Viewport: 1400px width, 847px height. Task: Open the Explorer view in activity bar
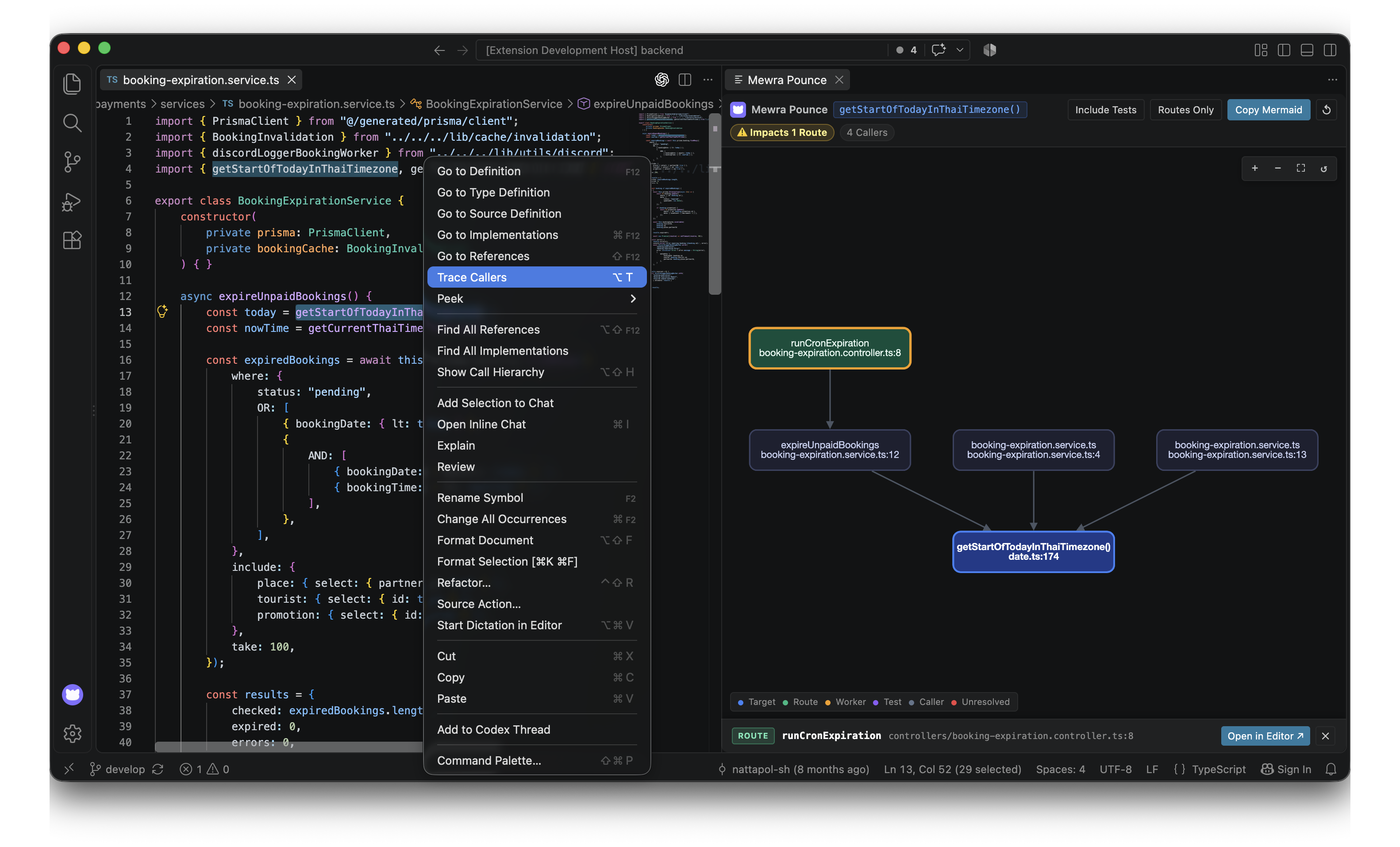click(72, 84)
